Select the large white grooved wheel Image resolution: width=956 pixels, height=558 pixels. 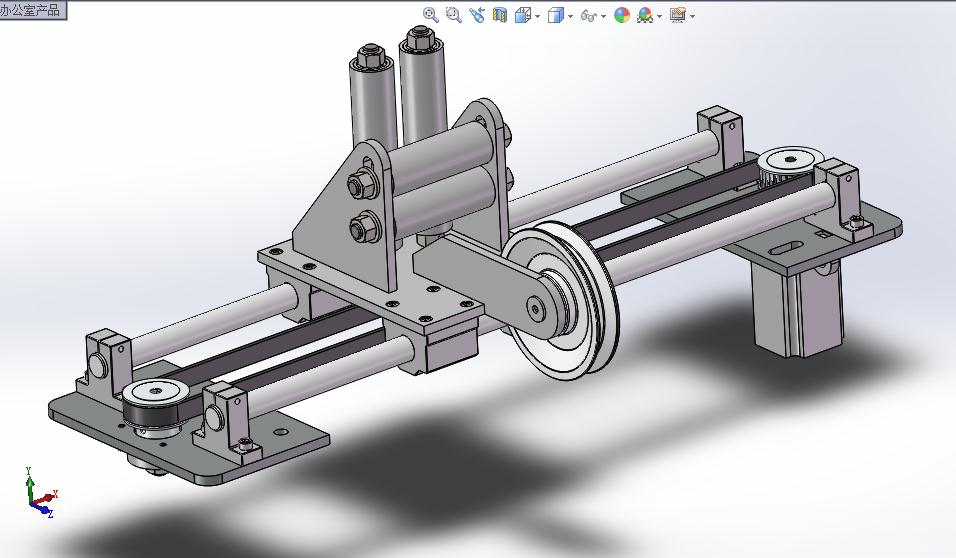point(561,301)
